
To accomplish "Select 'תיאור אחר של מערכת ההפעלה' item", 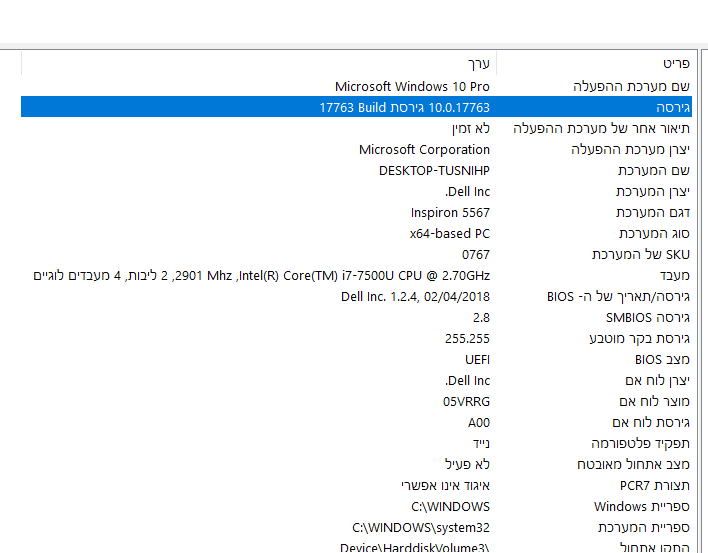I will click(601, 129).
